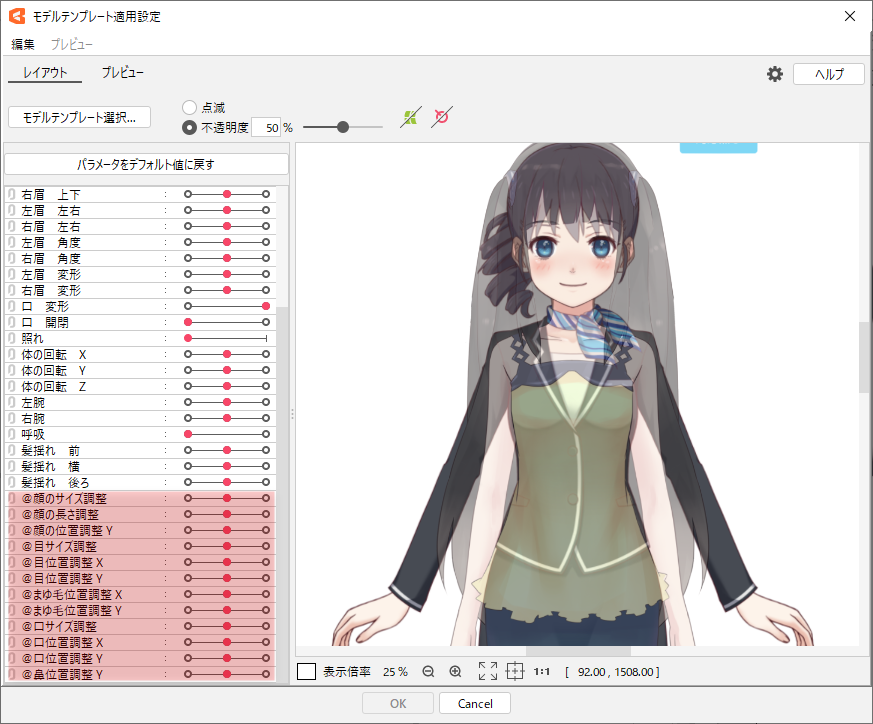Click the 25 % zoom value
This screenshot has width=873, height=724.
coord(395,672)
